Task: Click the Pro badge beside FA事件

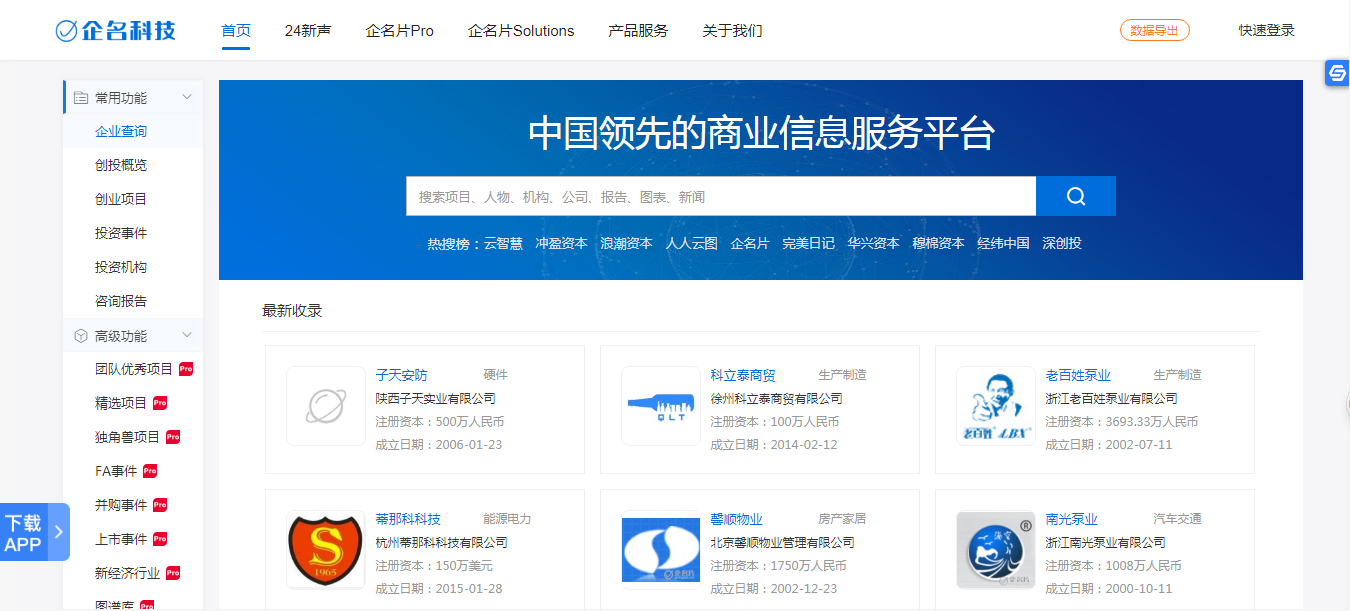Action: pyautogui.click(x=150, y=471)
